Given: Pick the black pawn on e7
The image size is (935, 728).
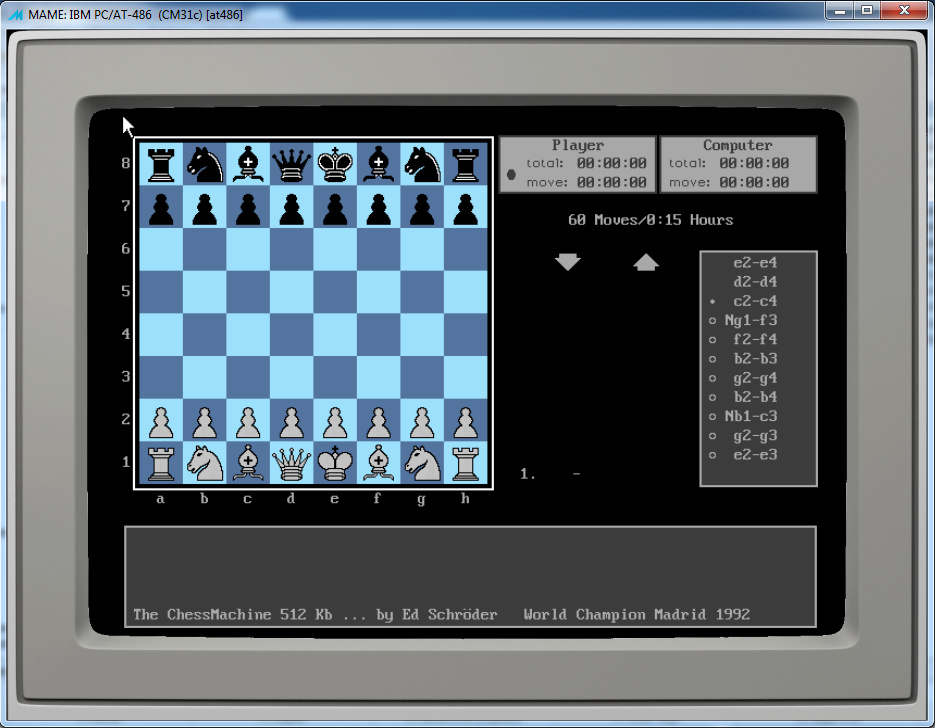Looking at the screenshot, I should 335,209.
